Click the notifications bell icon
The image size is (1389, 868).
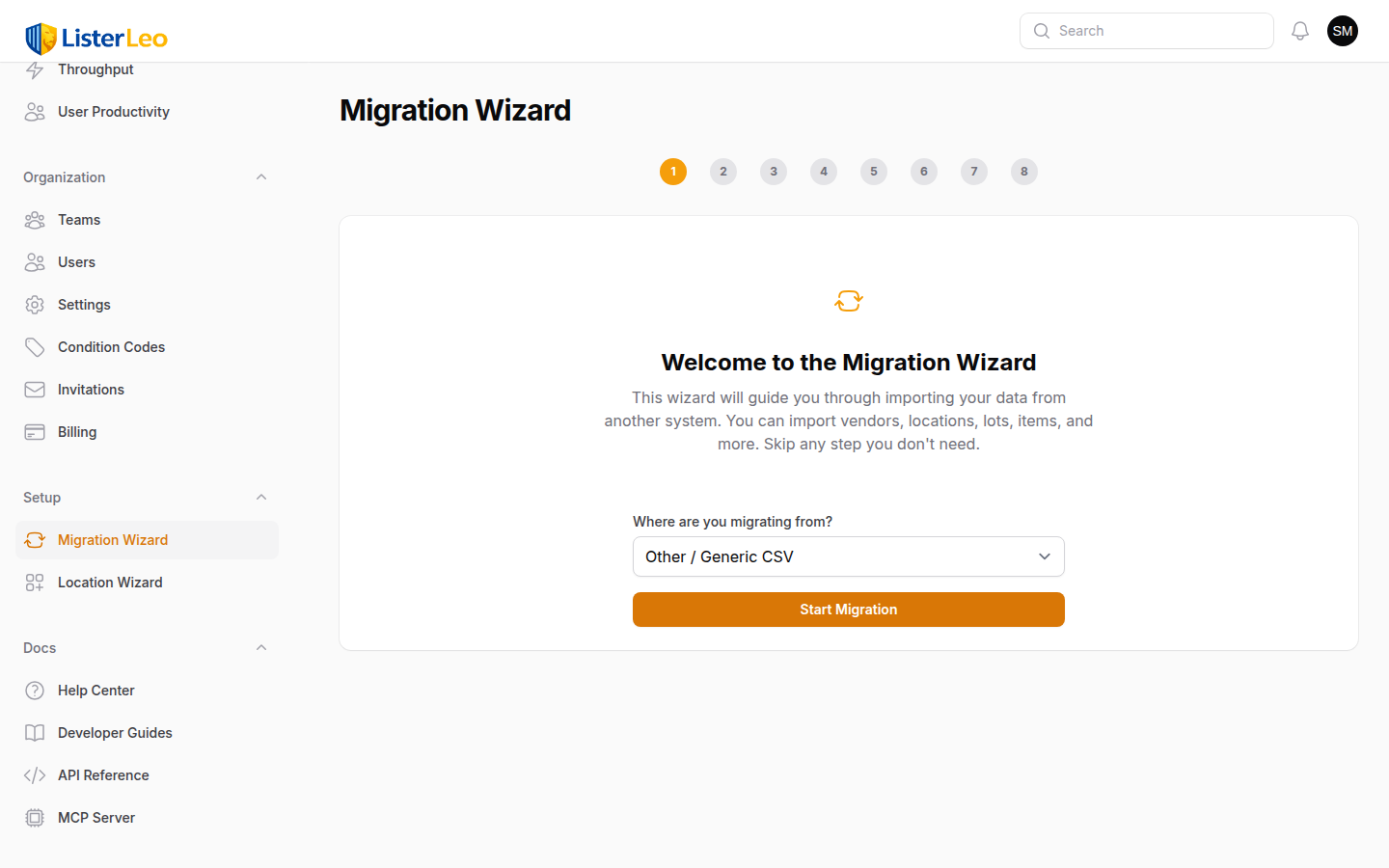click(x=1300, y=31)
